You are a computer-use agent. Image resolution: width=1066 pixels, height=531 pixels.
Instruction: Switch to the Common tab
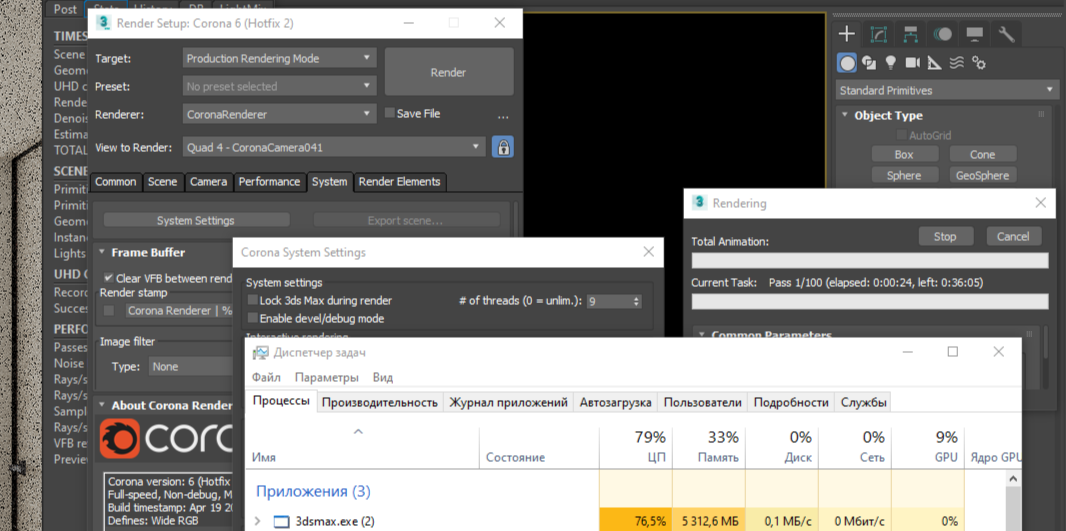pyautogui.click(x=116, y=182)
